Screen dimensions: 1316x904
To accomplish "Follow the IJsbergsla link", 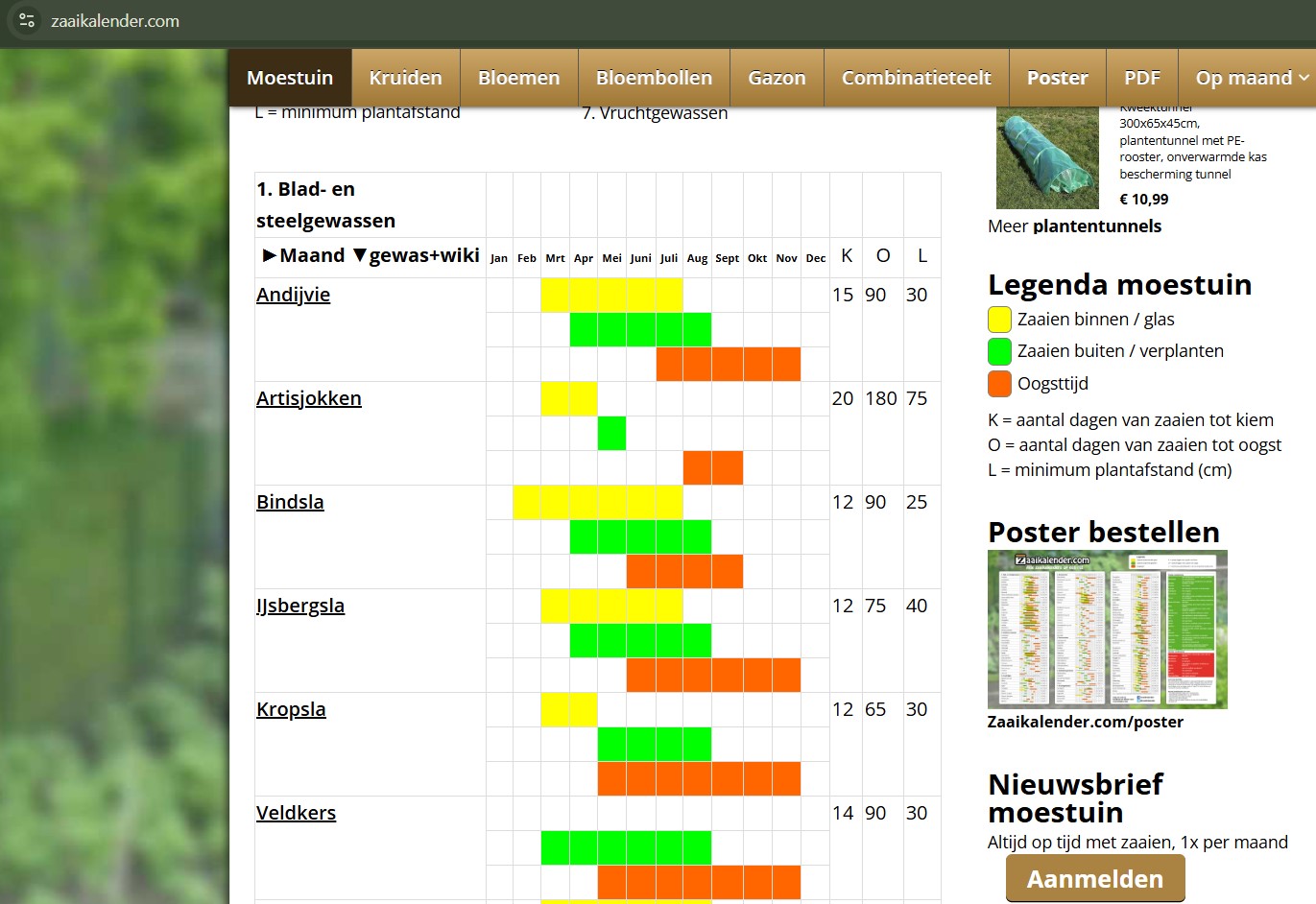I will pyautogui.click(x=300, y=606).
